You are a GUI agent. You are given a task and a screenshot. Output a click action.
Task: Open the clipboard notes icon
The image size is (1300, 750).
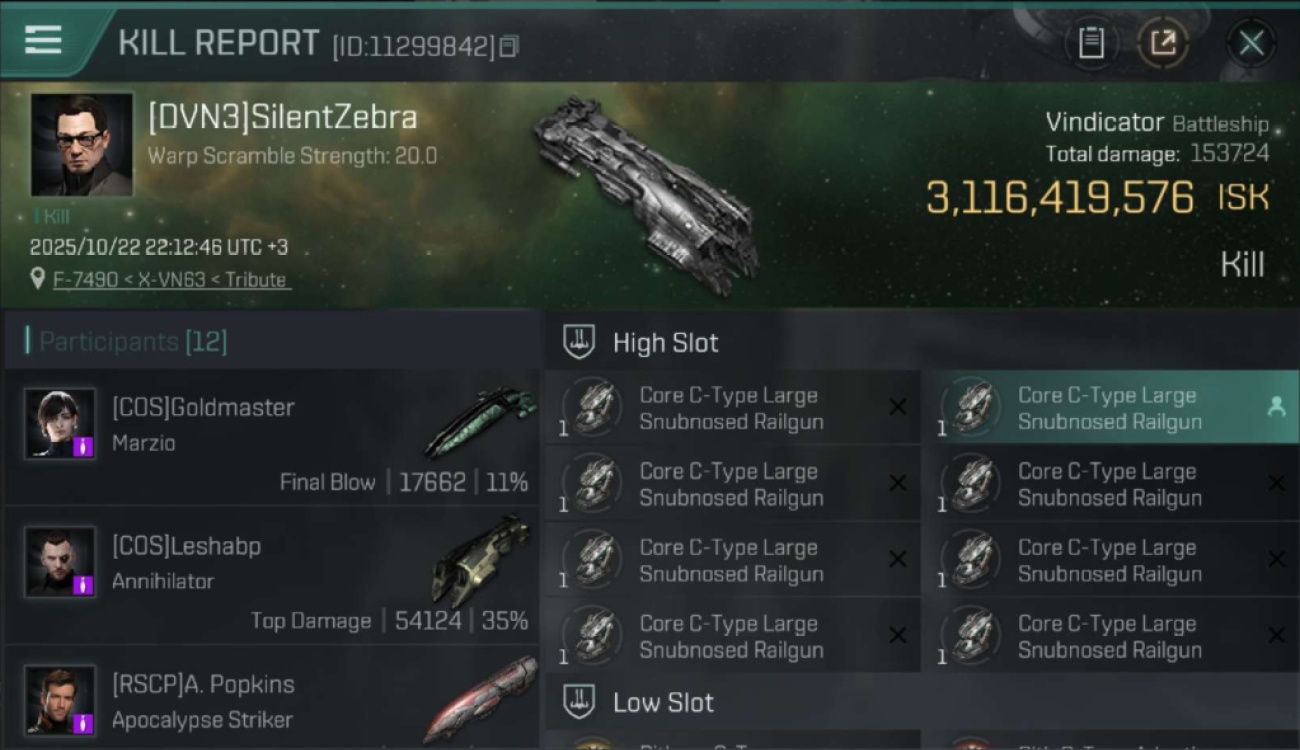tap(1091, 43)
